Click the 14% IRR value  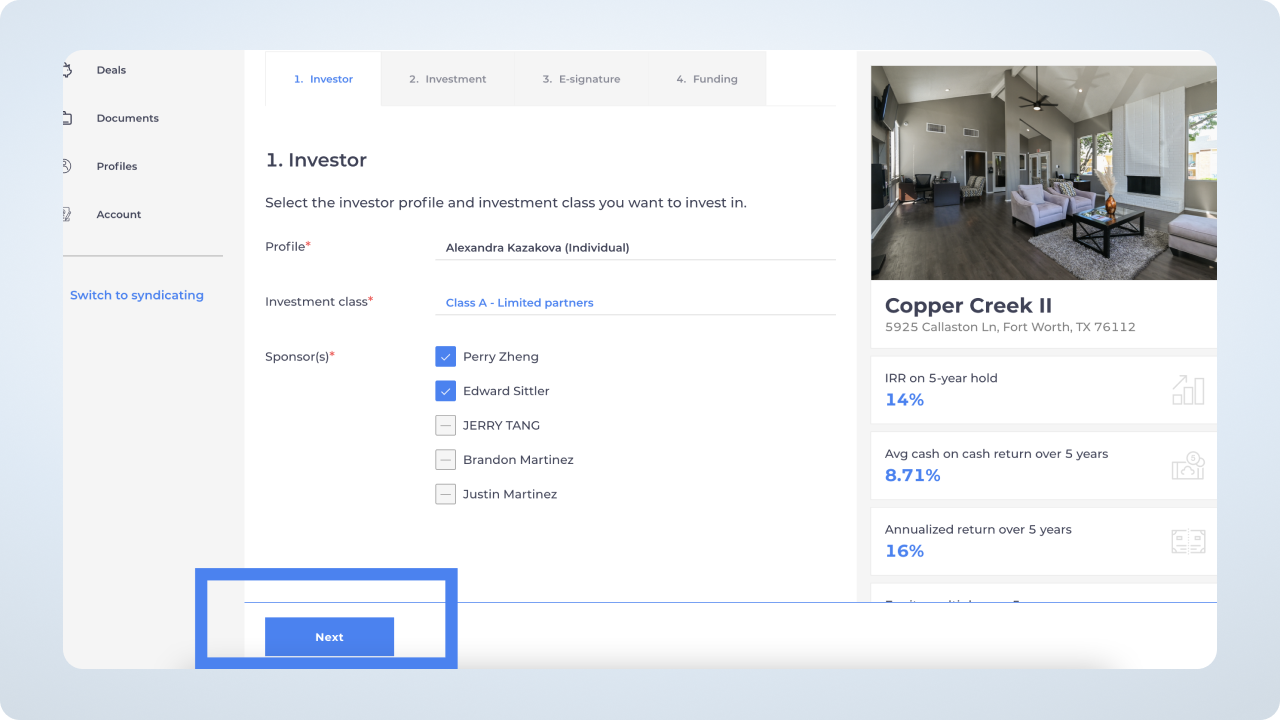pos(904,400)
